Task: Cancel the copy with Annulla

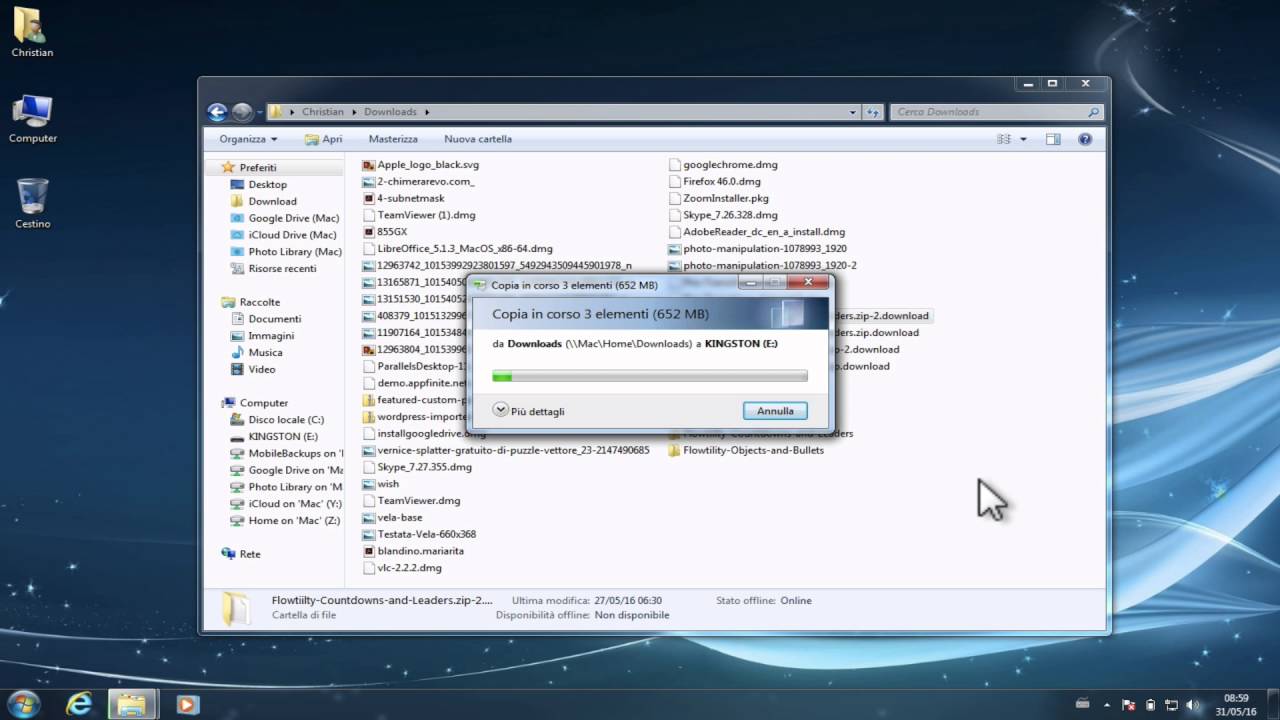Action: coord(775,411)
